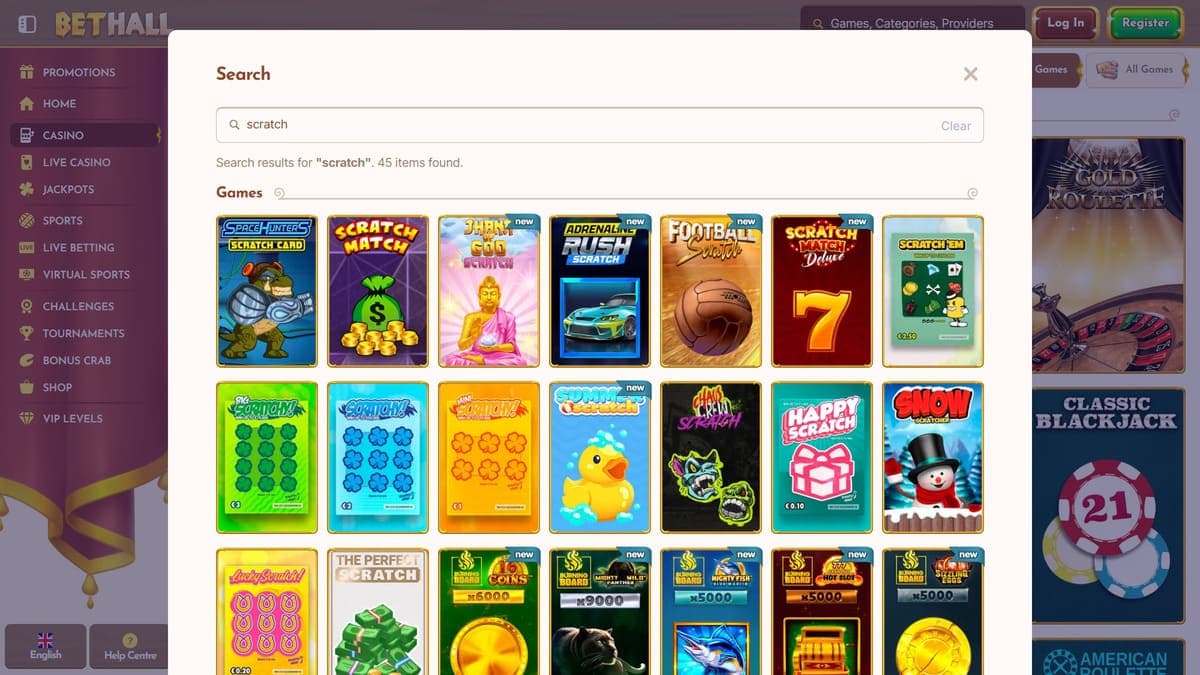This screenshot has width=1200, height=675.
Task: Open the English language selector
Action: (45, 647)
